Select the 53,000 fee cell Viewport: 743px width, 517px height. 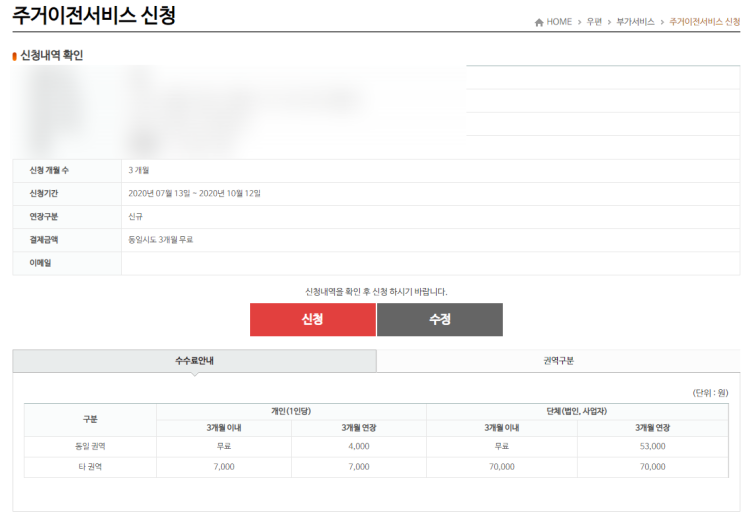coord(652,446)
